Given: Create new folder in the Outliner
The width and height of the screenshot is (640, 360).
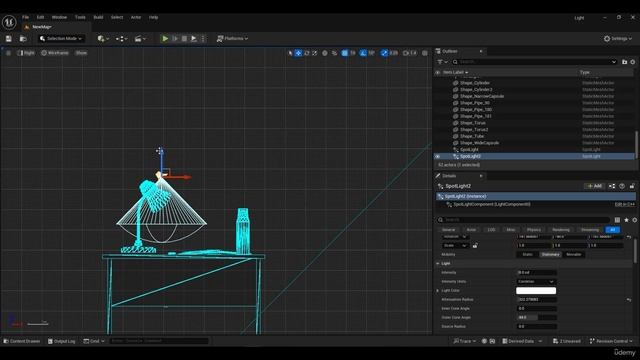Looking at the screenshot, I should 624,62.
